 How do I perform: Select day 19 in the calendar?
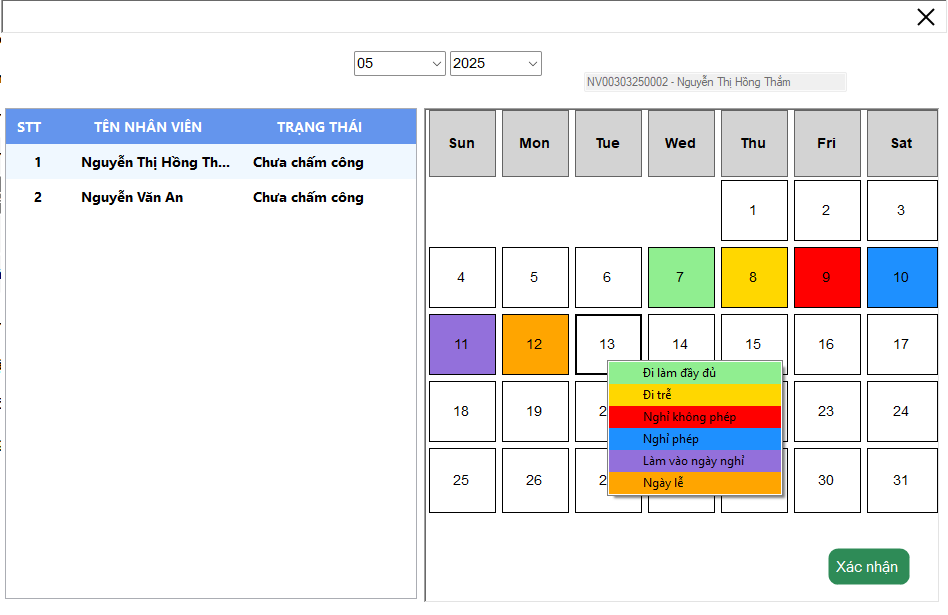click(x=535, y=412)
